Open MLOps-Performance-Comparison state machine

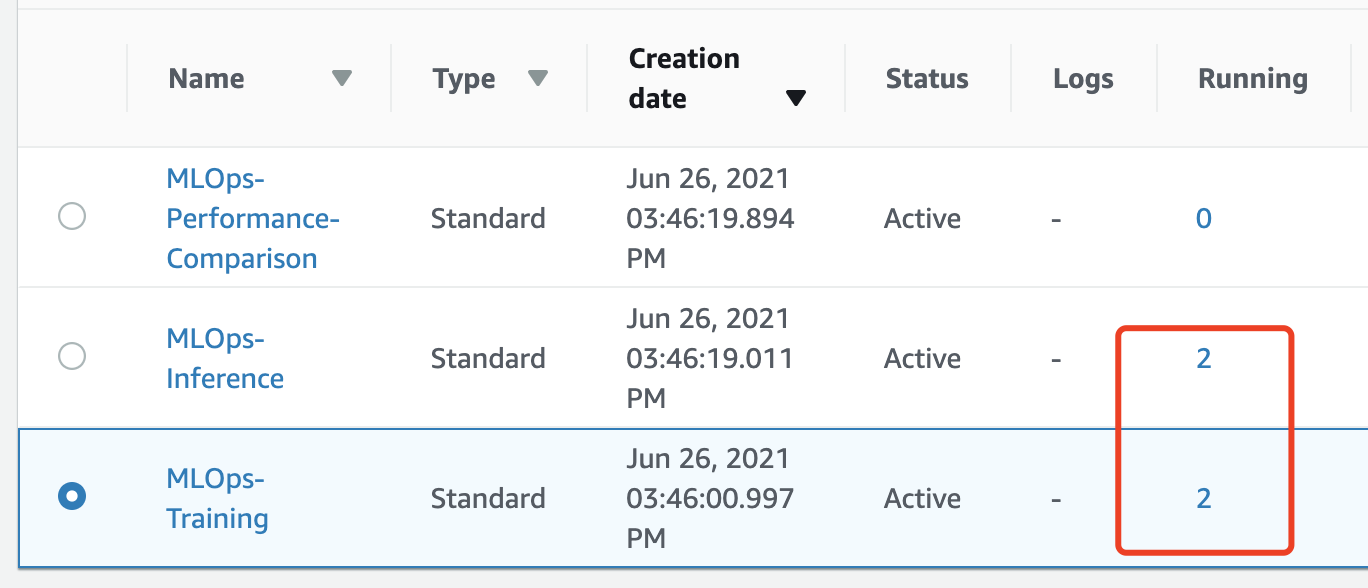pos(253,218)
